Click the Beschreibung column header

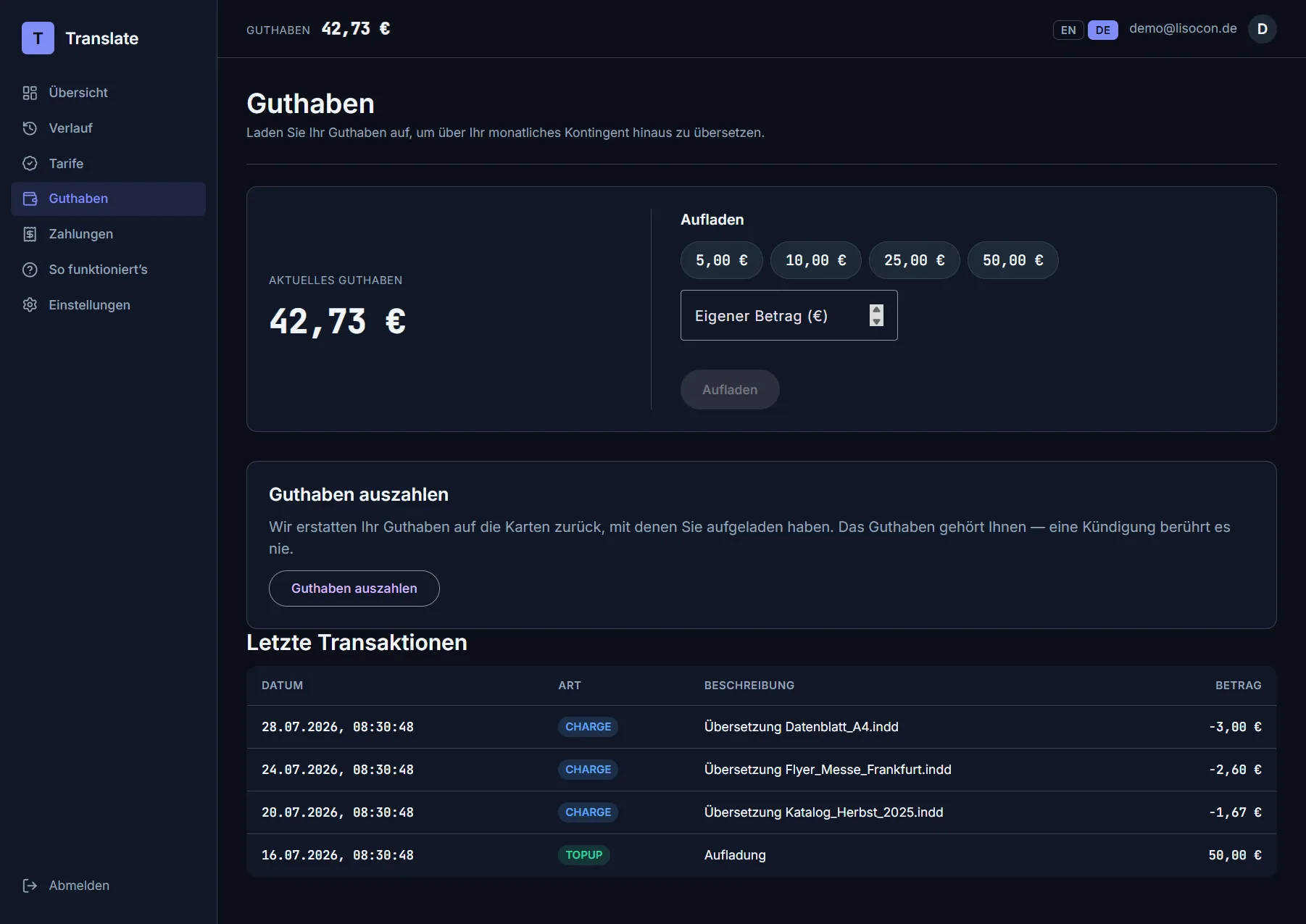[749, 686]
